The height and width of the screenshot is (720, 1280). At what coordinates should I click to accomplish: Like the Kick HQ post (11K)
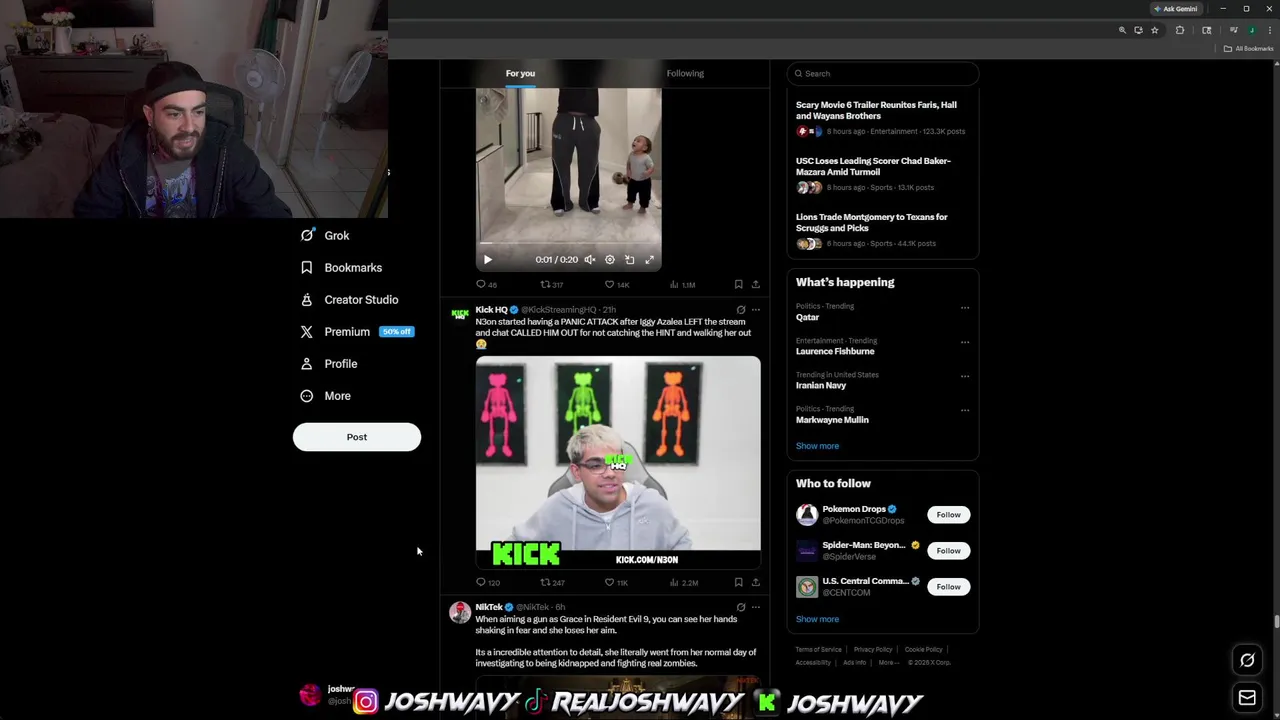tap(616, 583)
